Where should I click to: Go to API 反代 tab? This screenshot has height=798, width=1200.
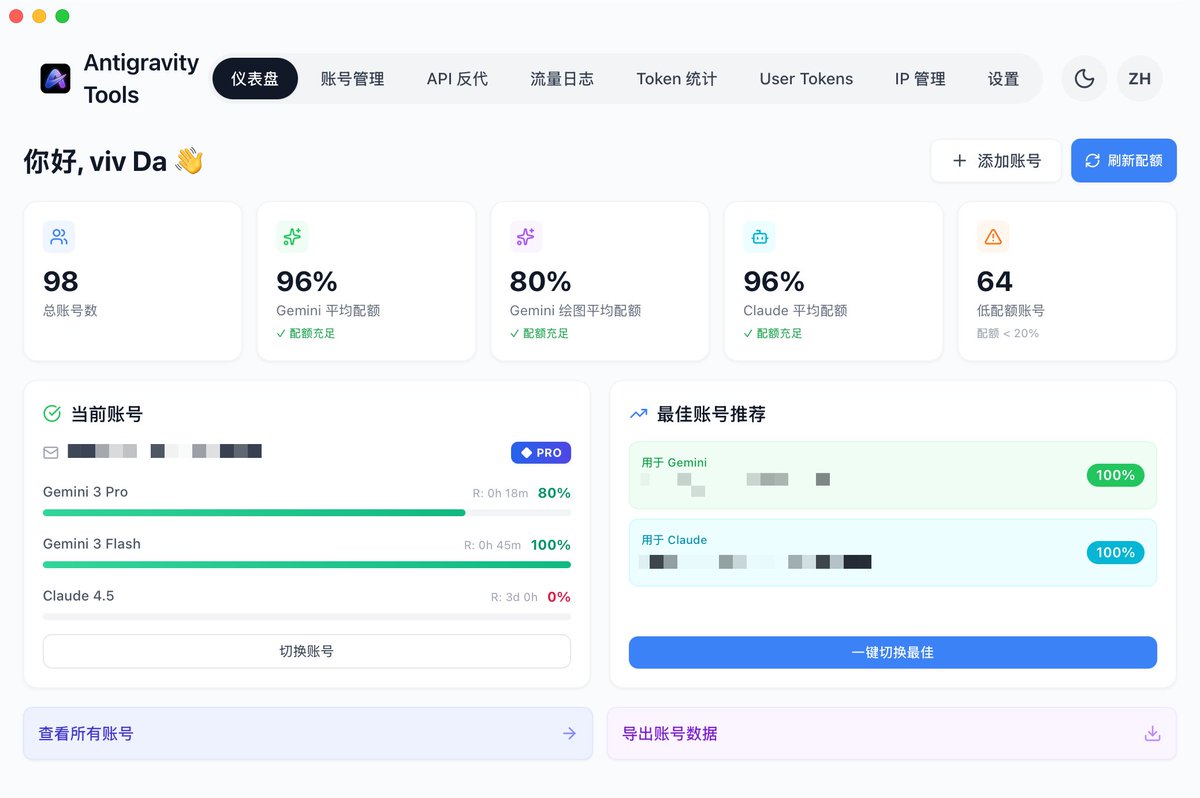click(x=457, y=79)
